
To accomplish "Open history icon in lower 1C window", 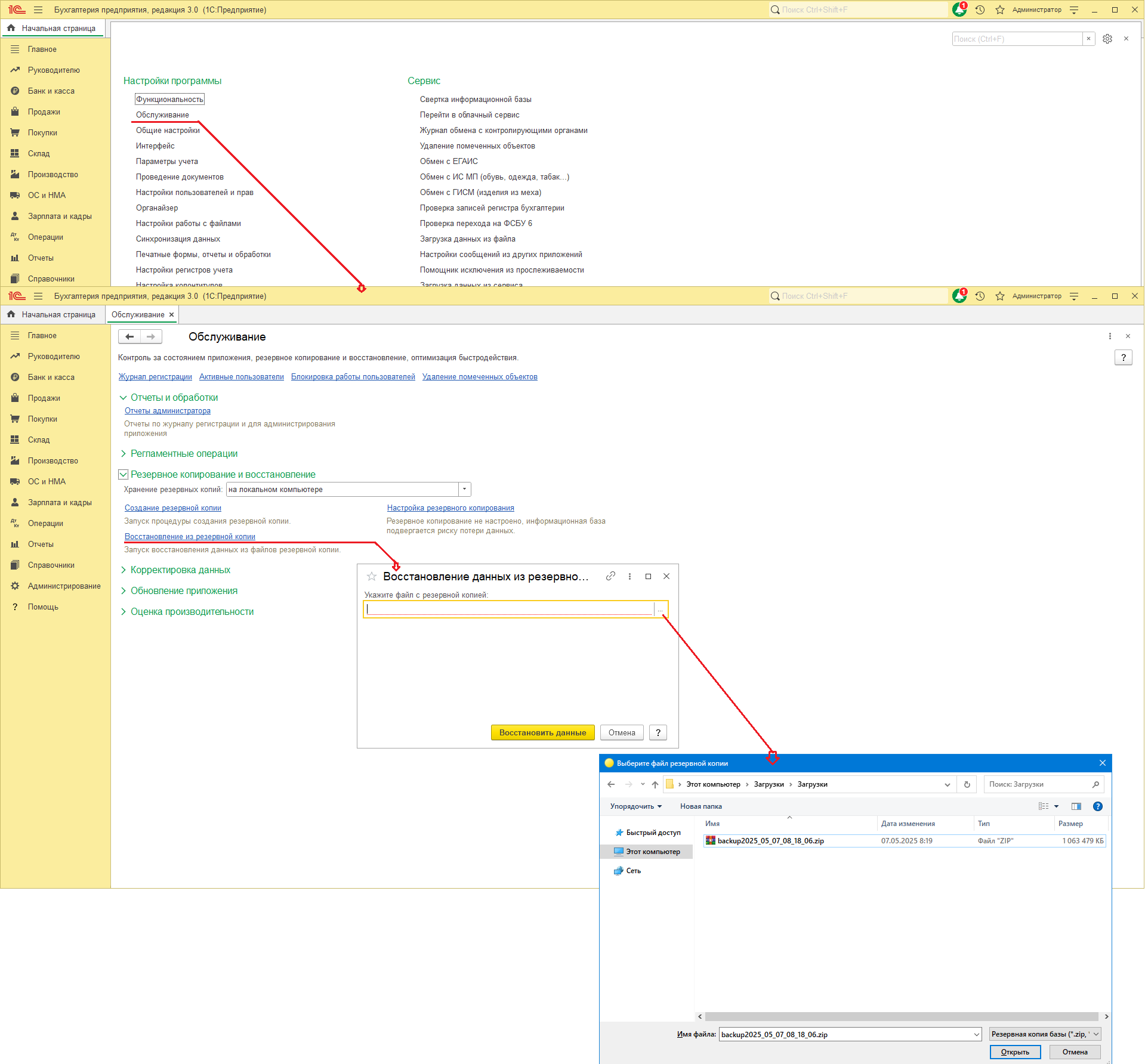I will click(980, 296).
